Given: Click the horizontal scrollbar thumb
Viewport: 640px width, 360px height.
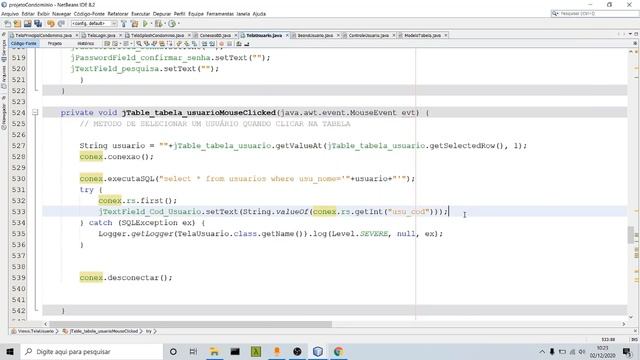Looking at the screenshot, I should point(191,324).
